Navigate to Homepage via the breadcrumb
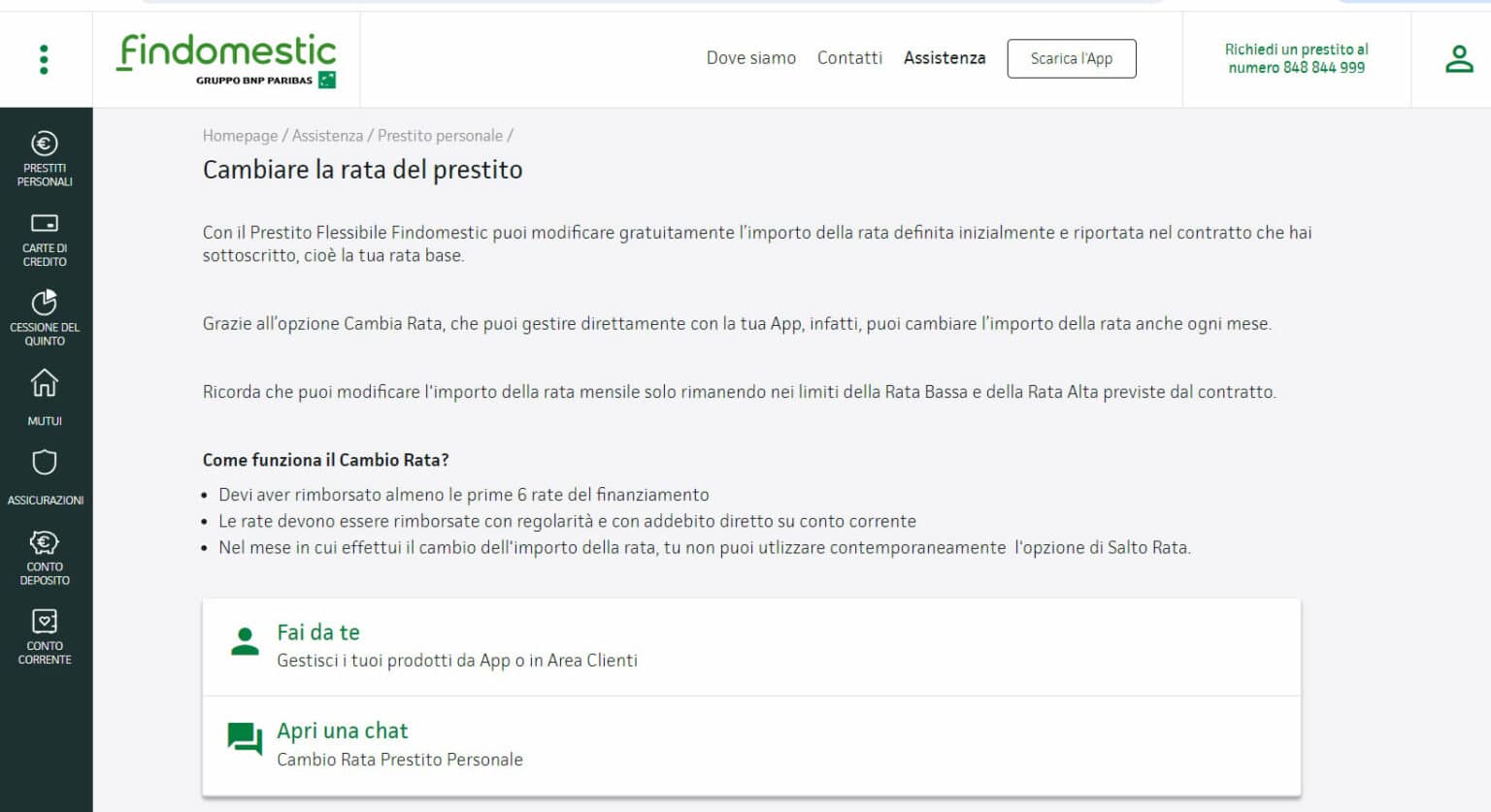This screenshot has width=1491, height=812. [x=240, y=136]
